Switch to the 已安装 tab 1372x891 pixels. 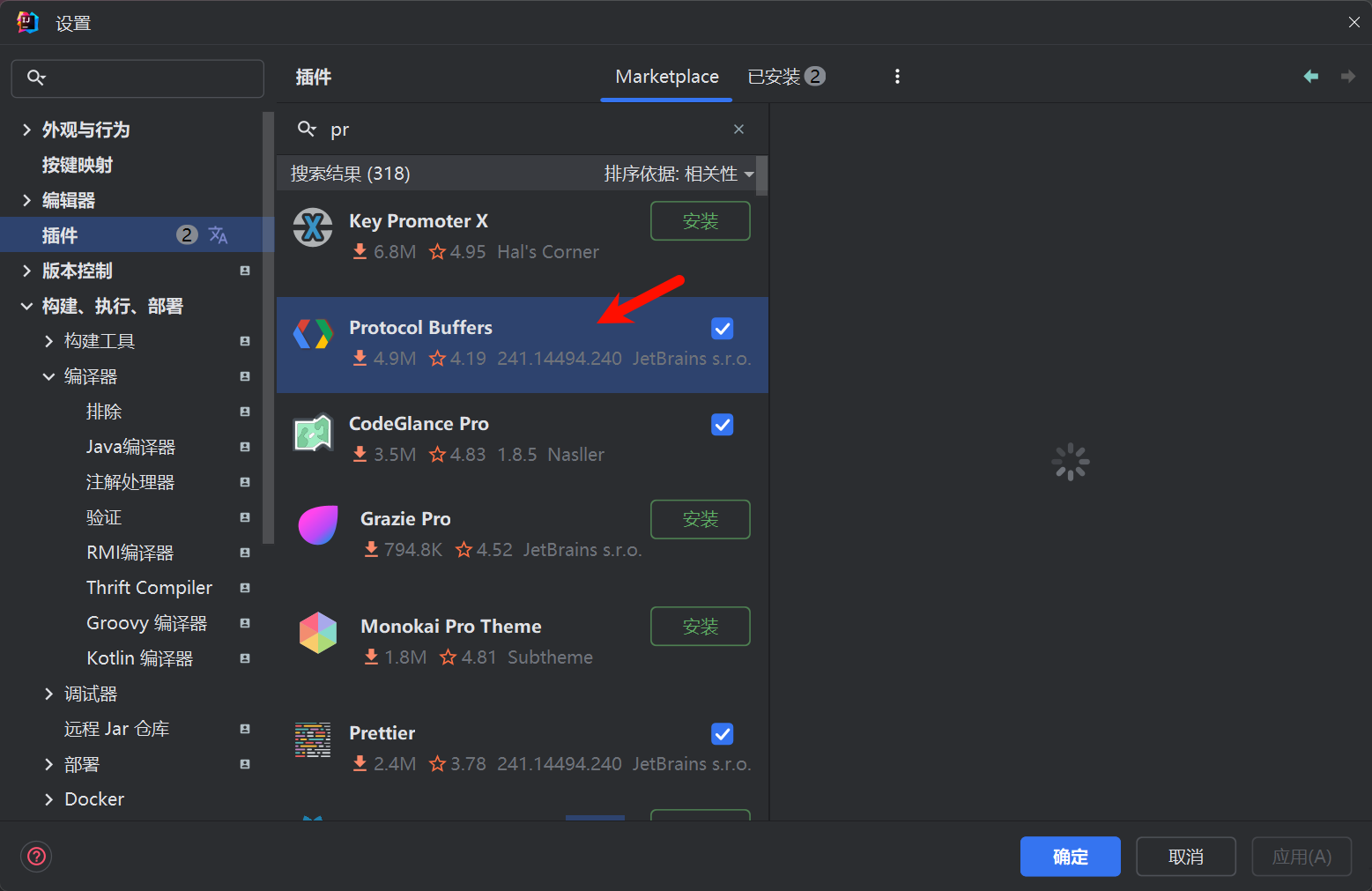point(785,77)
